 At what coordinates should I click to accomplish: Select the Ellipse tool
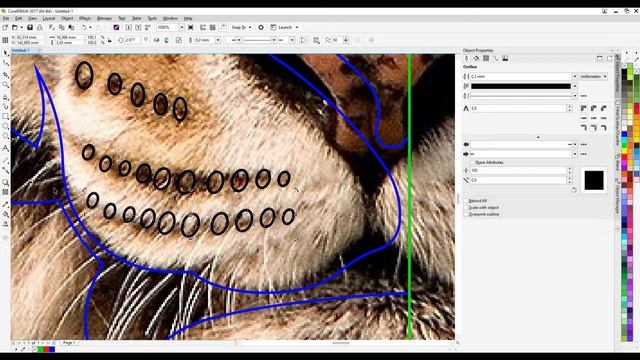(x=6, y=127)
